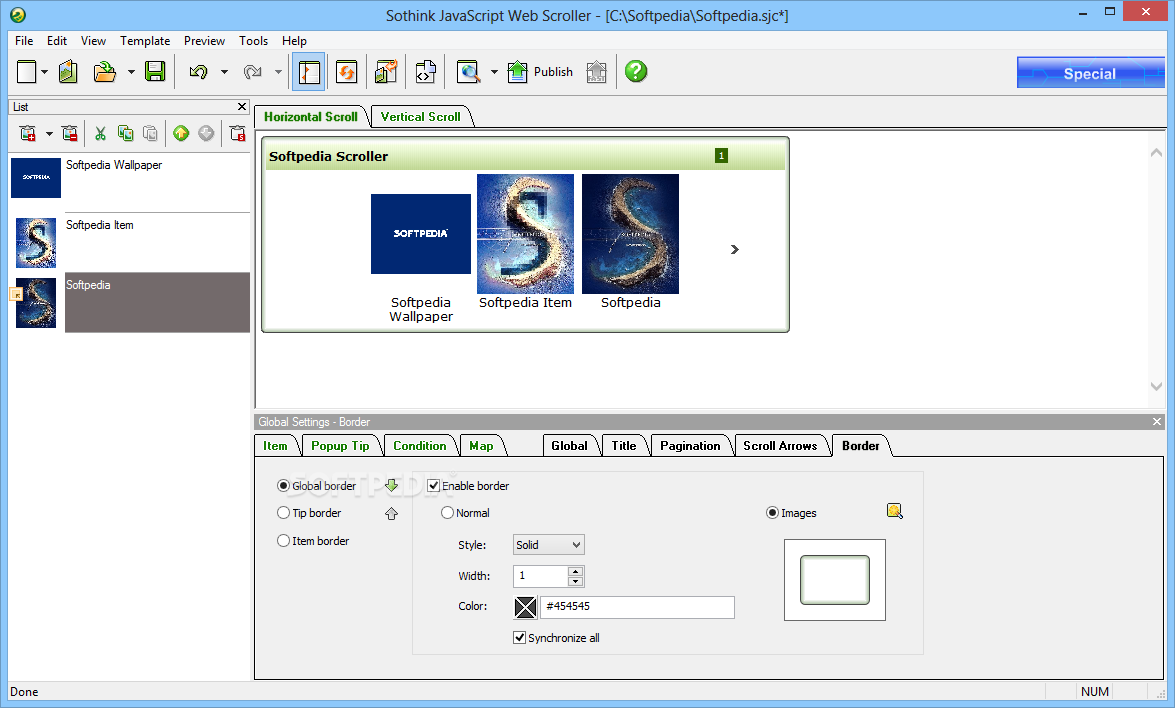Click pagination page 1 indicator
1175x708 pixels.
(x=721, y=156)
